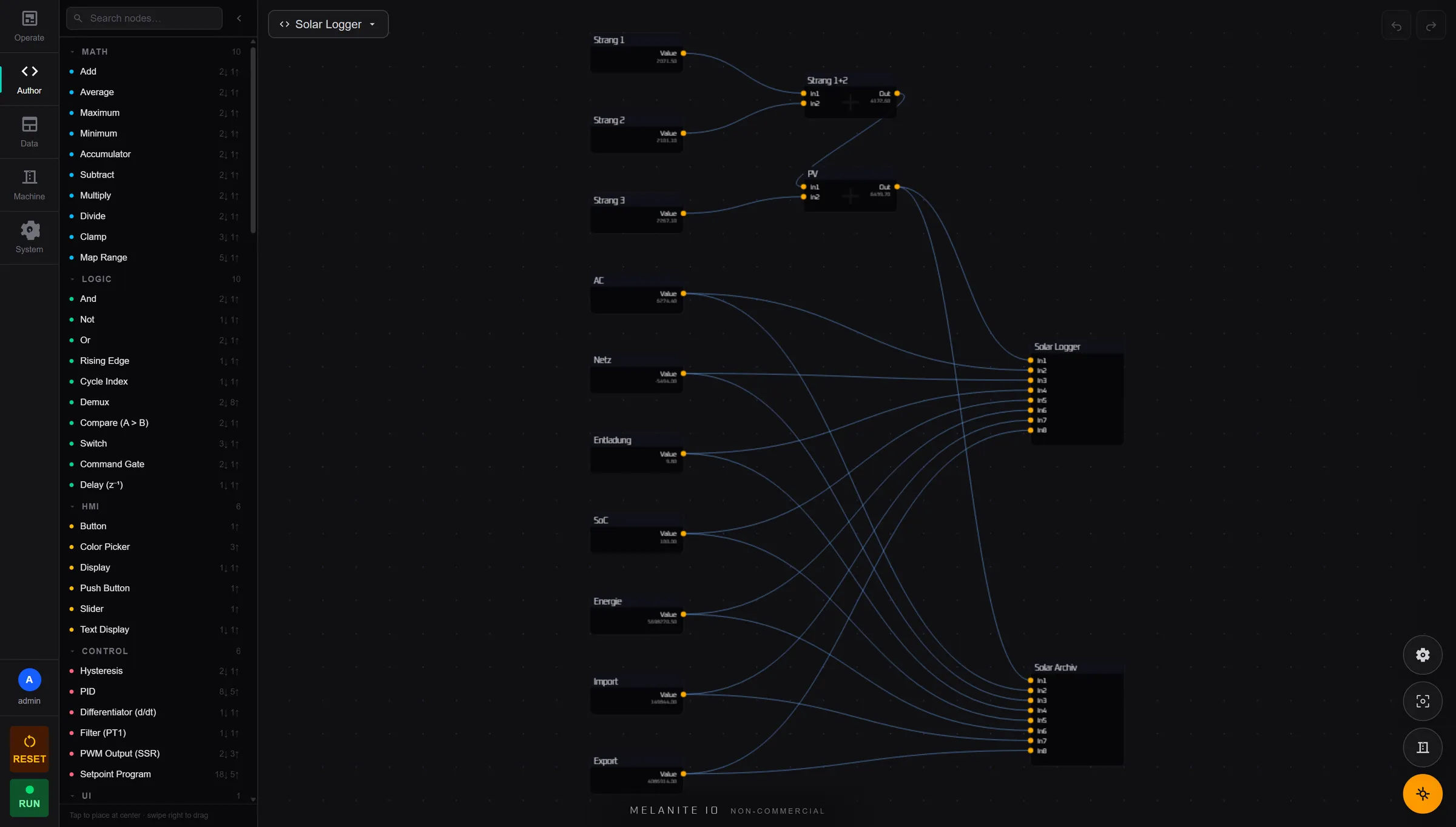Collapse the CONTROL category
The width and height of the screenshot is (1456, 827).
[x=155, y=651]
